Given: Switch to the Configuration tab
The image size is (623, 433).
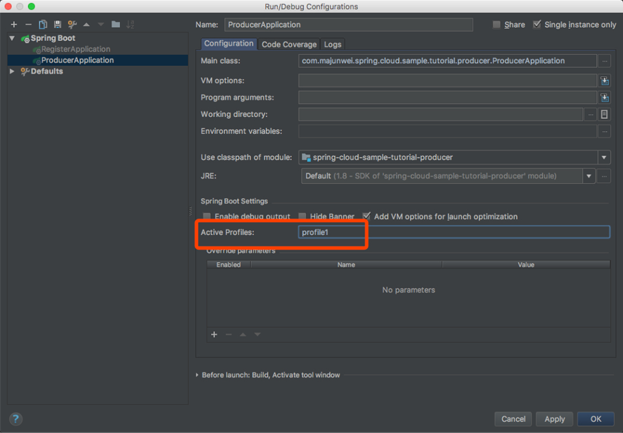Looking at the screenshot, I should 228,44.
